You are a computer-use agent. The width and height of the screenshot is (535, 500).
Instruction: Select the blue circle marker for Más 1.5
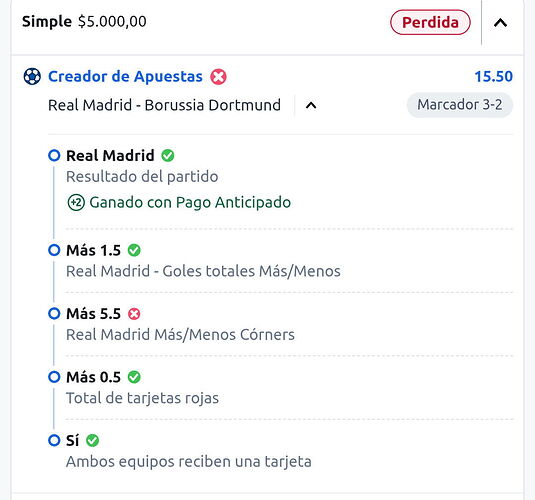coord(54,250)
